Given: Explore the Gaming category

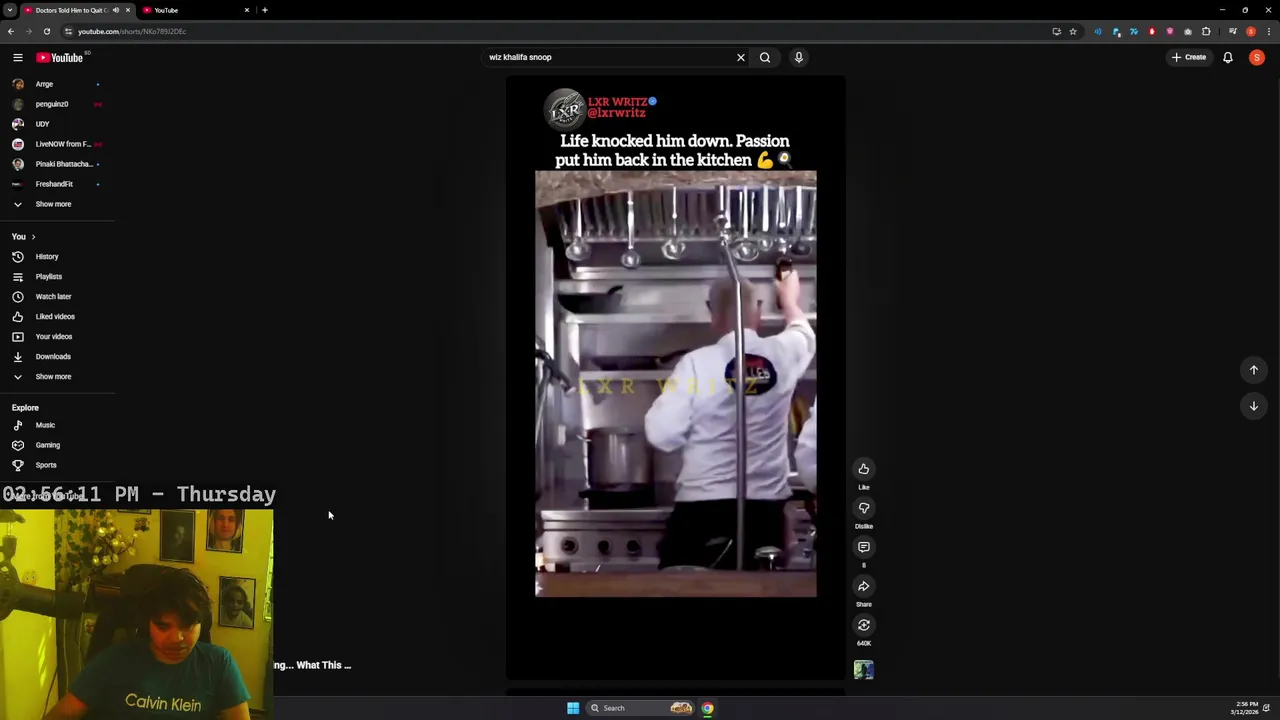Looking at the screenshot, I should coord(57,445).
